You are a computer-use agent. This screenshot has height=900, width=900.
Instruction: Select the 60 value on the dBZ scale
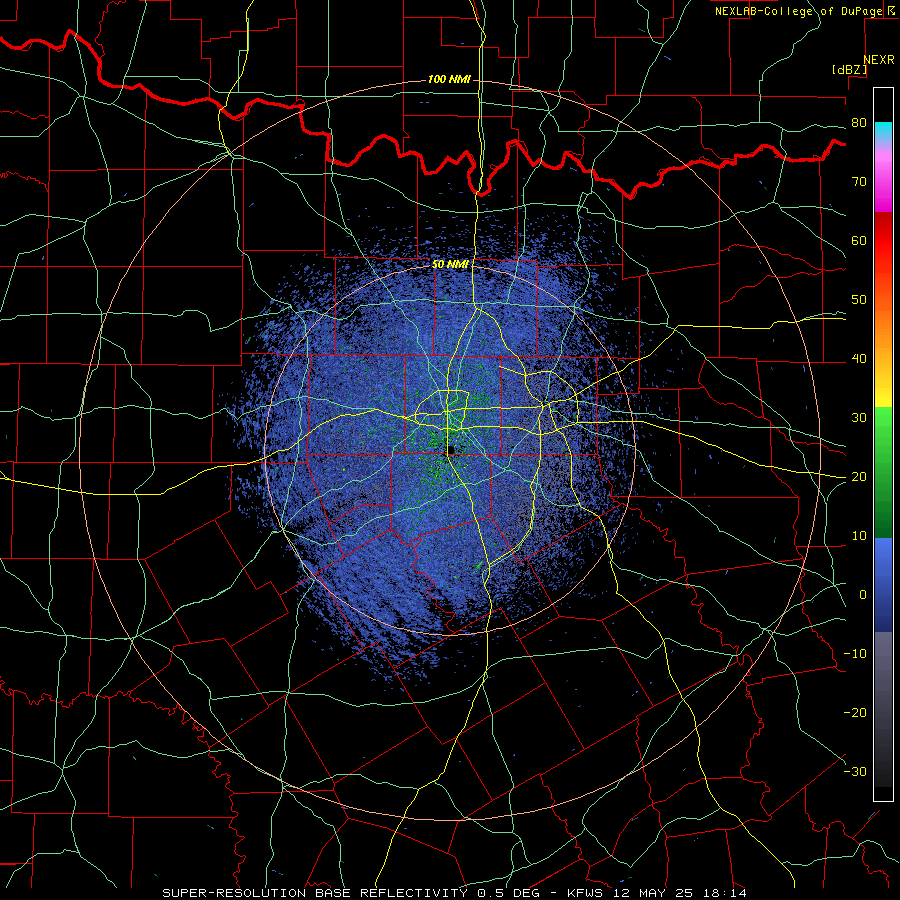859,240
